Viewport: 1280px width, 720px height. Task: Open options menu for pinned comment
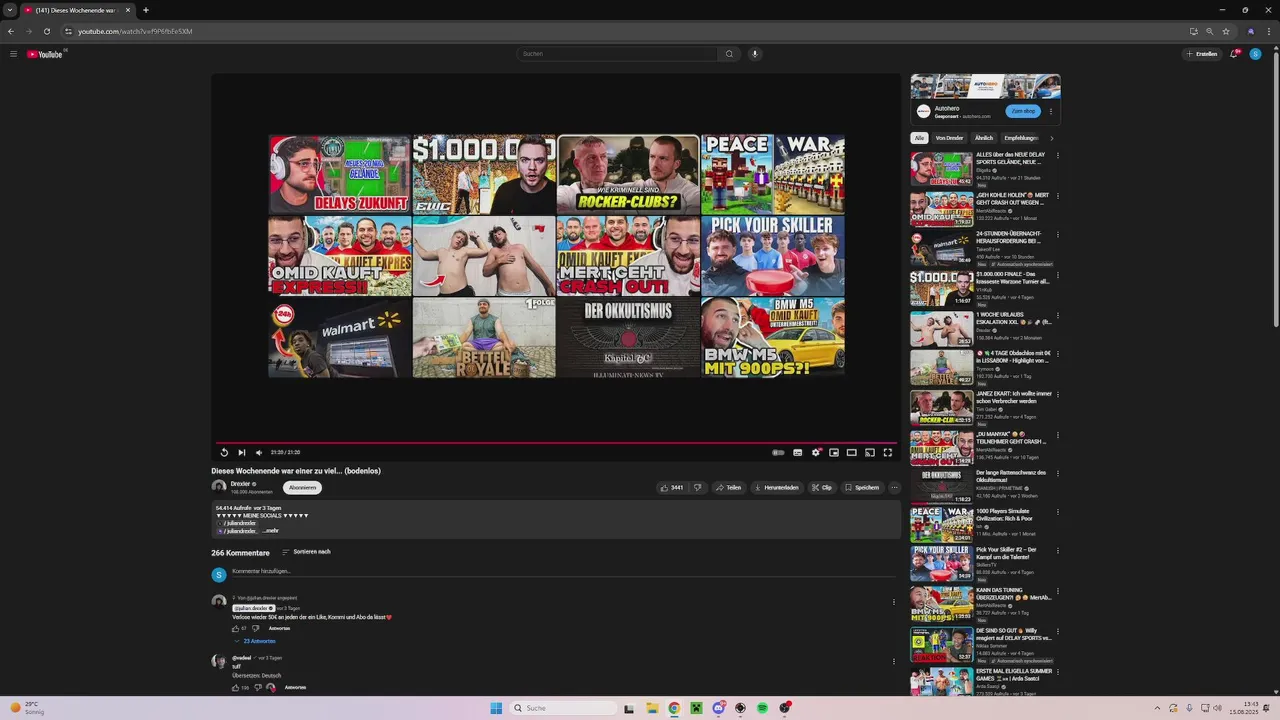(894, 602)
